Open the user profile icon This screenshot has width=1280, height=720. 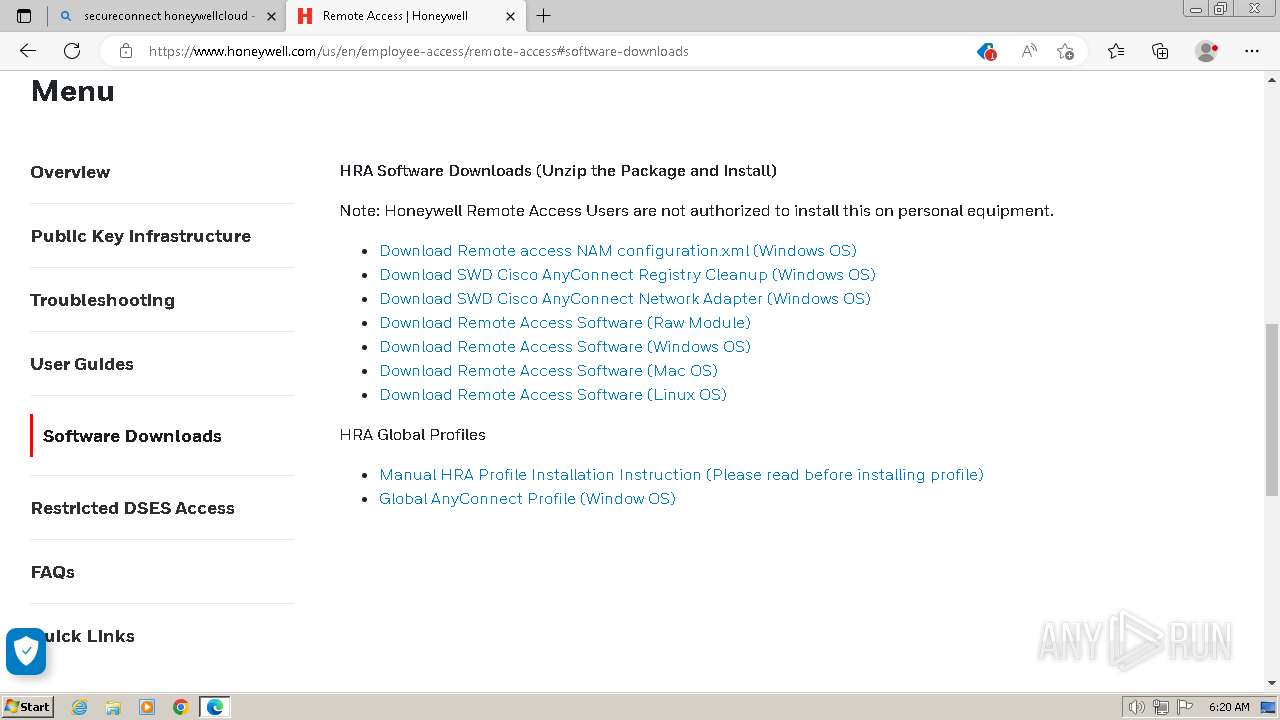click(1207, 51)
